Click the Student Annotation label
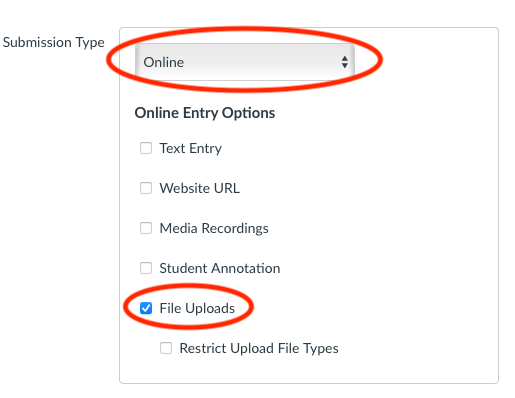515x398 pixels. pos(220,268)
